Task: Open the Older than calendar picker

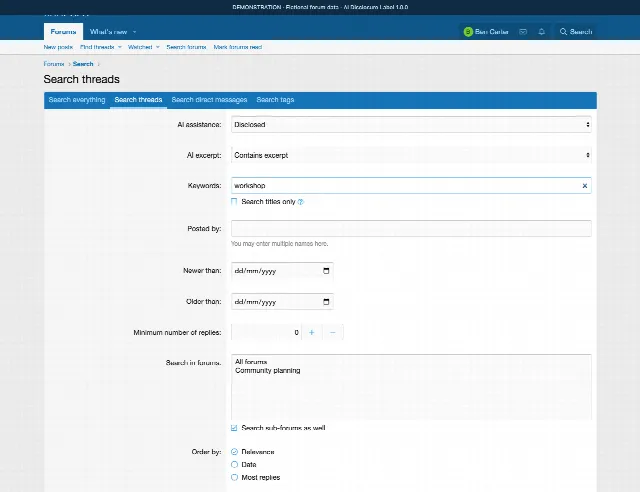Action: pos(326,302)
